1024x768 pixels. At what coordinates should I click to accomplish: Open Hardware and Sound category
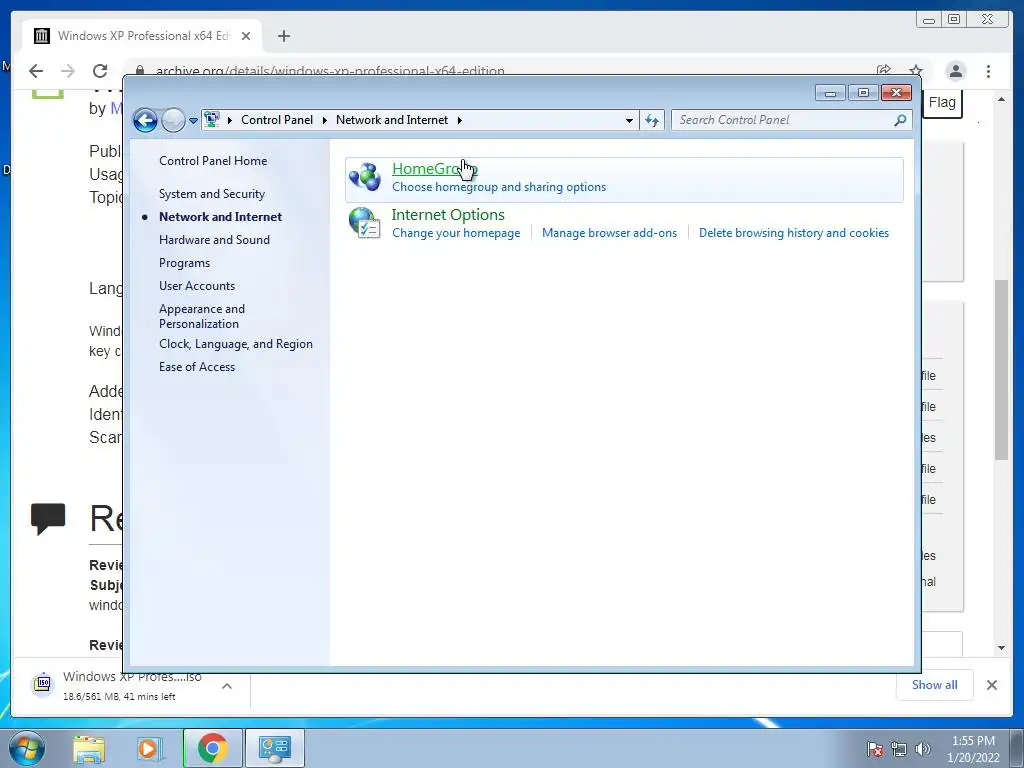click(214, 240)
